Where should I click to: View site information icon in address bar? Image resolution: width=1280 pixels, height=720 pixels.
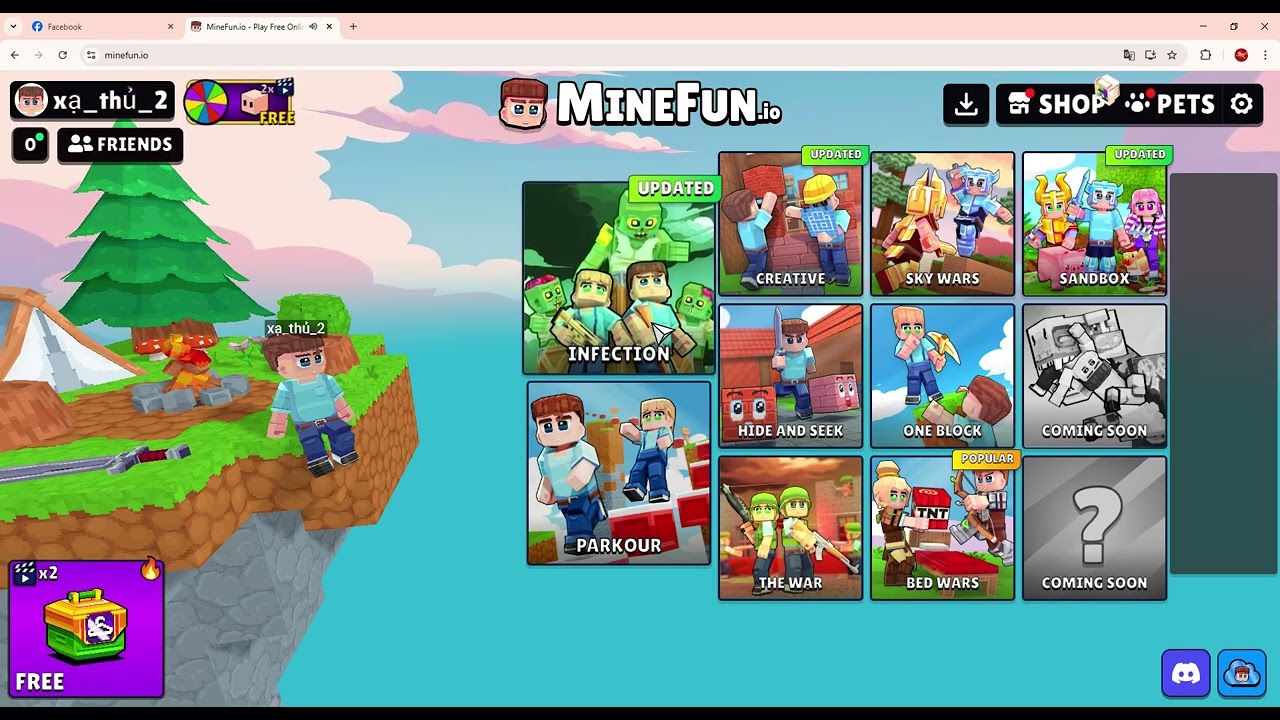coord(91,55)
